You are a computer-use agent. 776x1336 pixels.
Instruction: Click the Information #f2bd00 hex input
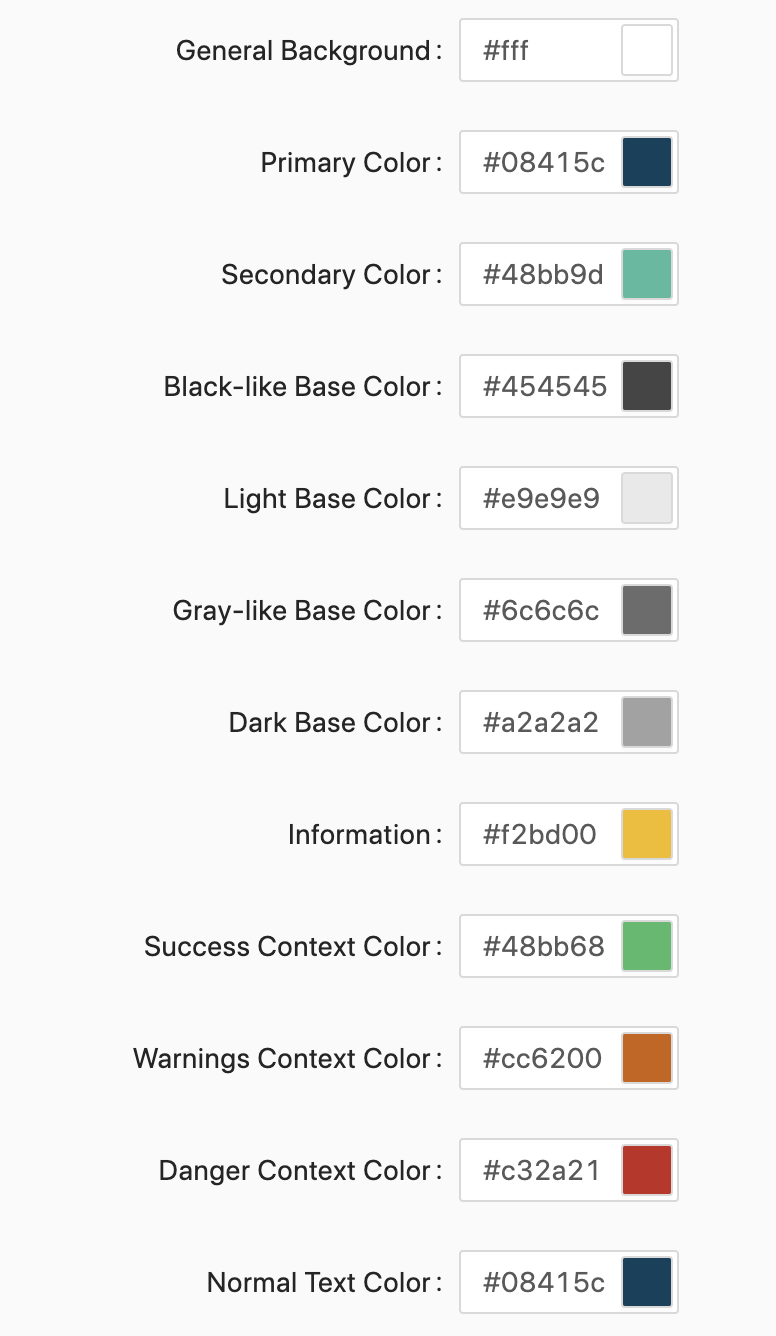540,834
